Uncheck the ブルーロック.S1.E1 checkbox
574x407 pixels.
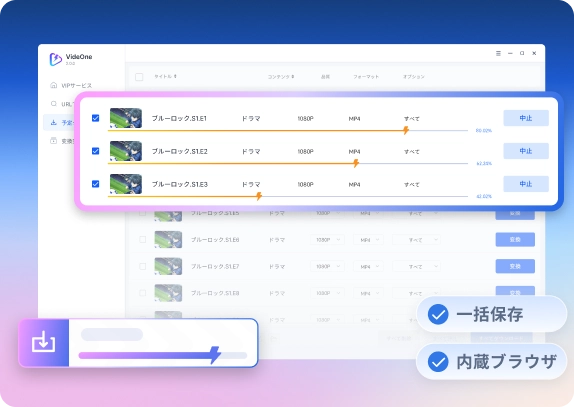pyautogui.click(x=96, y=118)
